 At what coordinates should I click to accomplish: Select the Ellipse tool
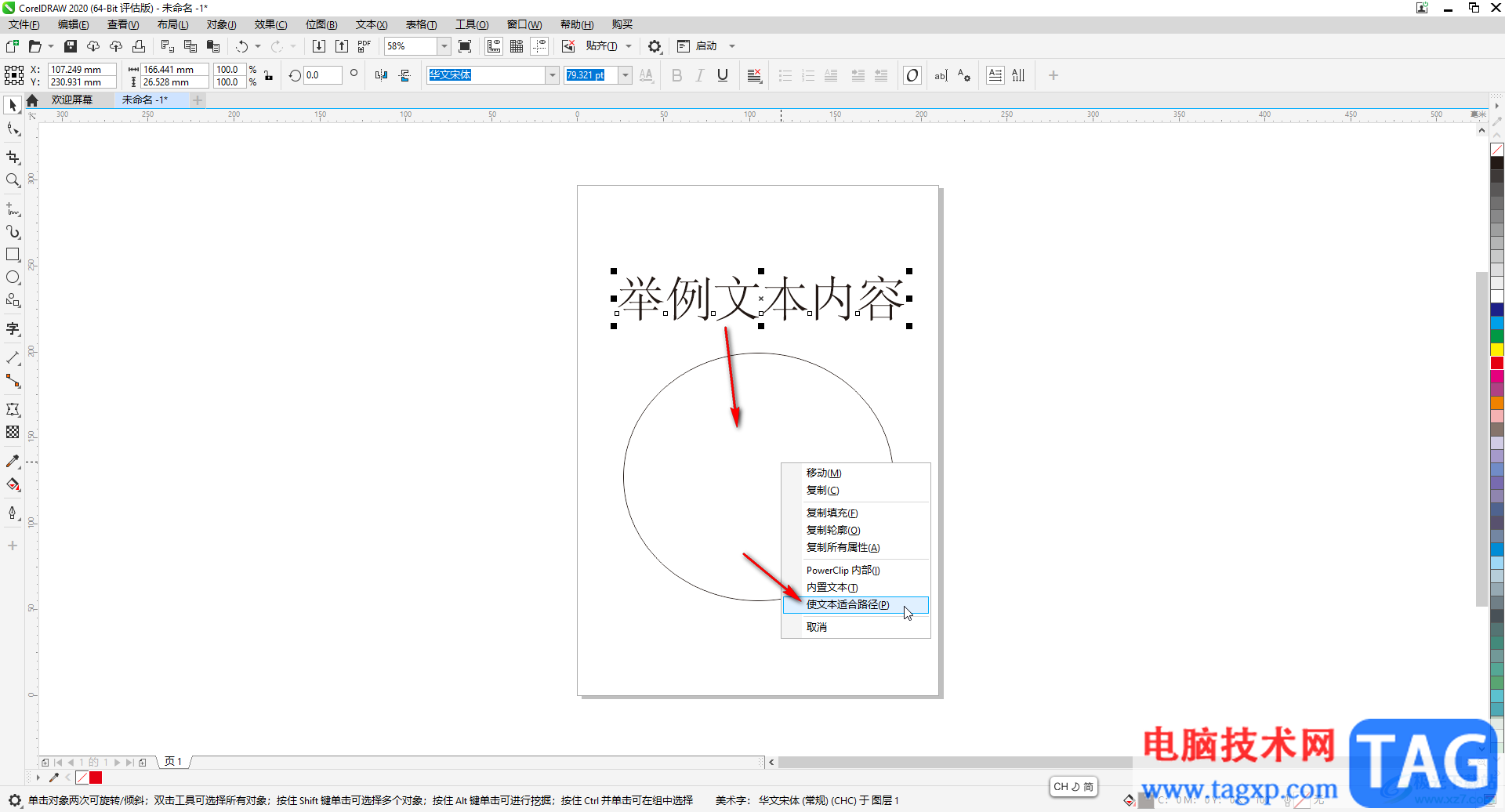(x=13, y=277)
